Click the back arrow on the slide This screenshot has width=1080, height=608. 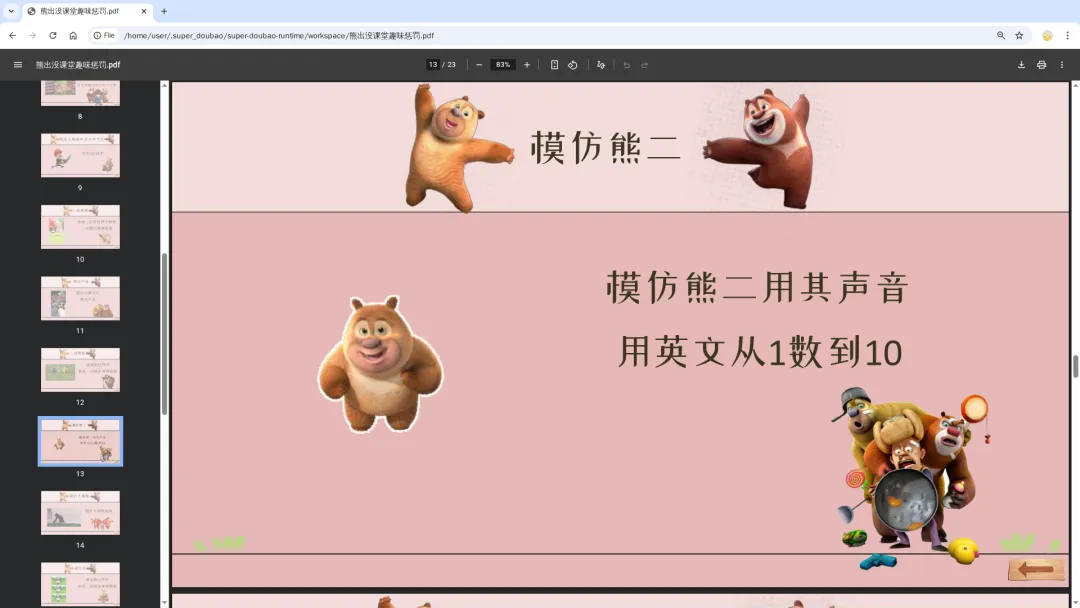1036,569
